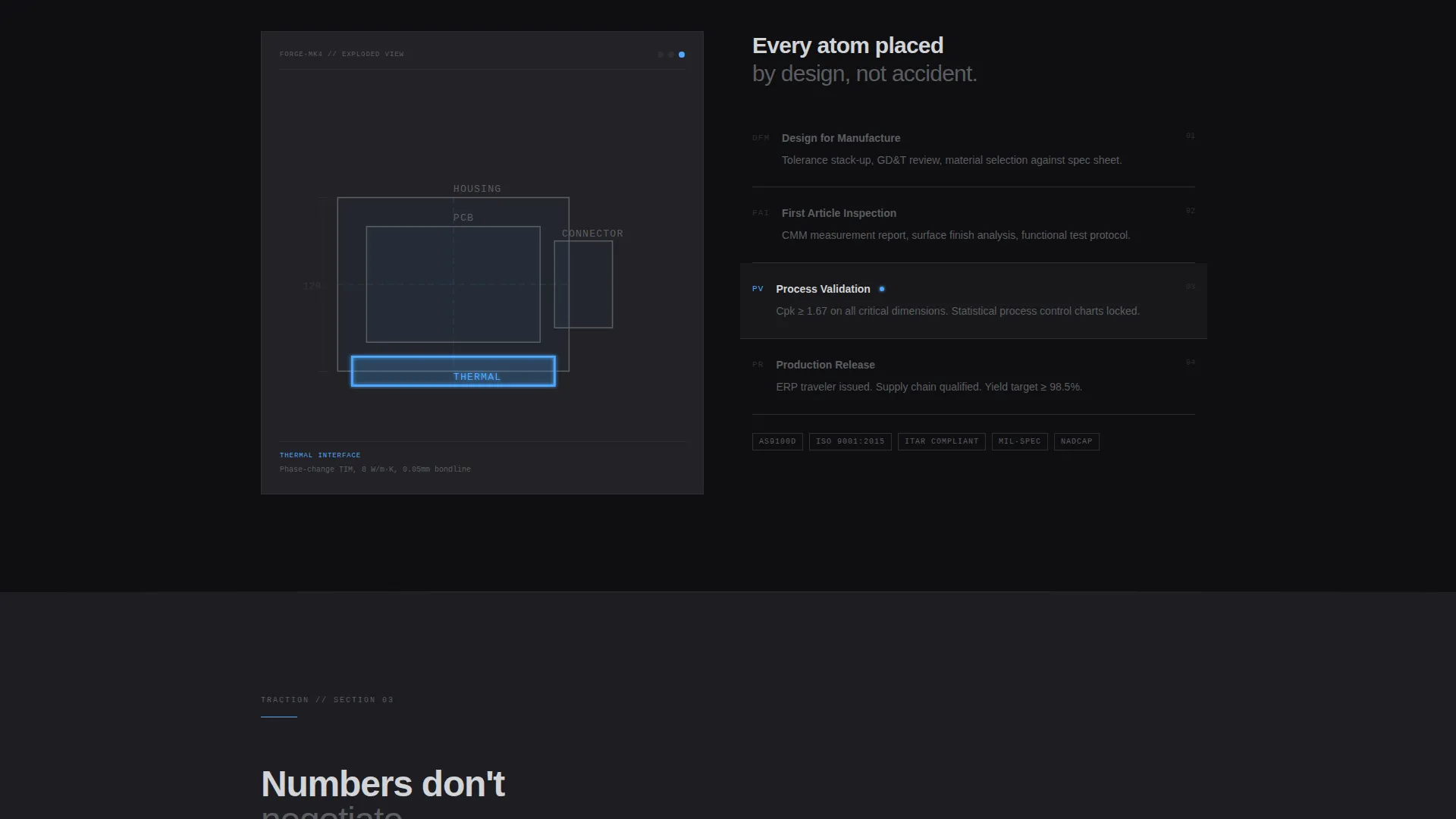Click the FAI abbreviation label
Image resolution: width=1456 pixels, height=819 pixels.
point(761,213)
